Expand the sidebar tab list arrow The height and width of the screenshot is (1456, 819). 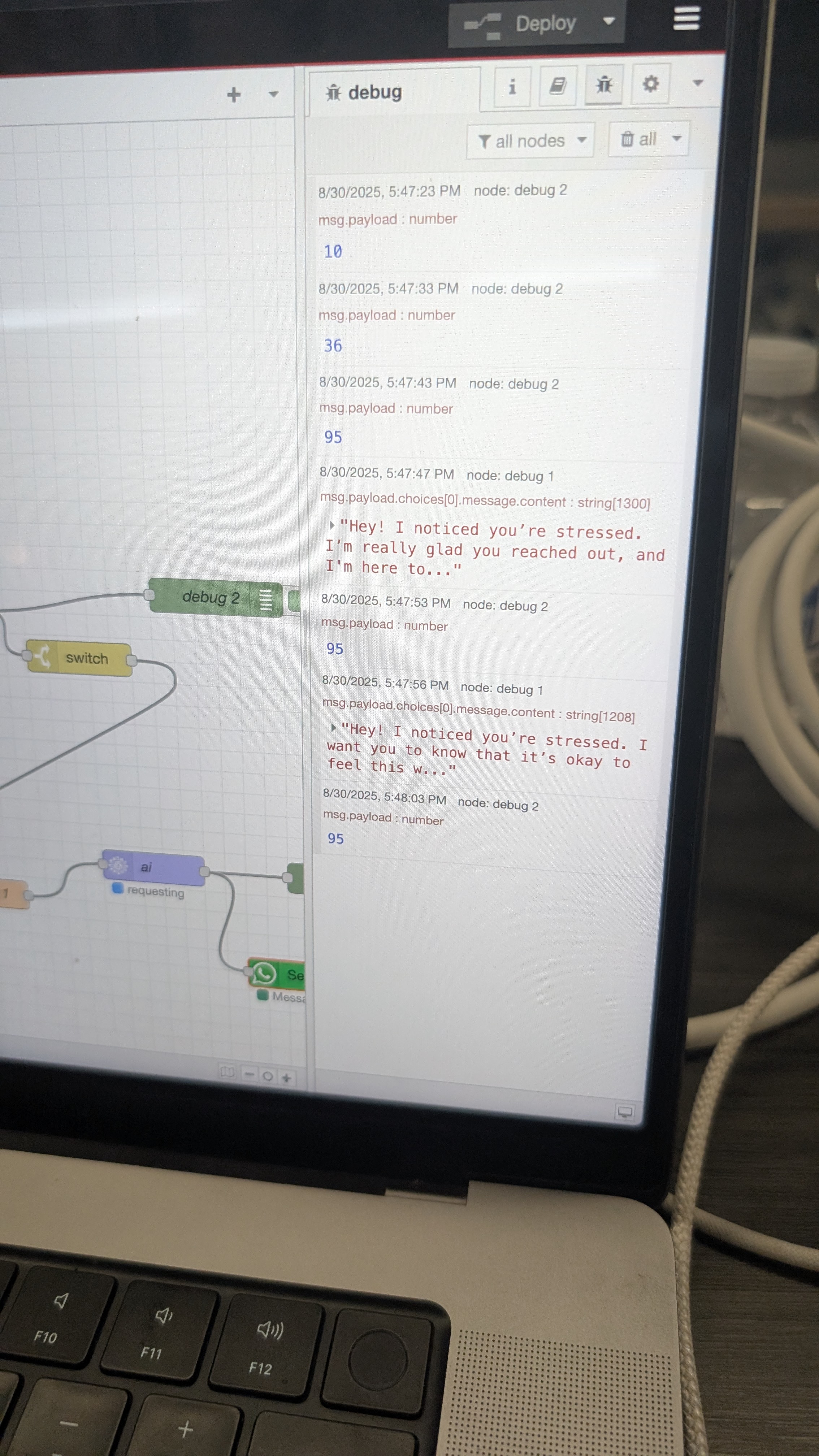coord(697,83)
